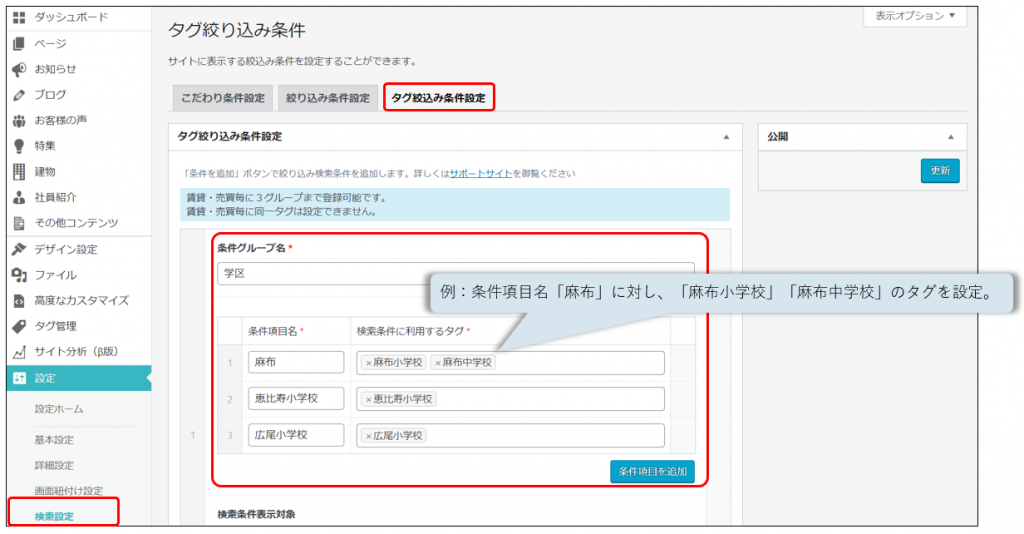Viewport: 1024px width, 534px height.
Task: Click the 更新 button
Action: [x=939, y=171]
